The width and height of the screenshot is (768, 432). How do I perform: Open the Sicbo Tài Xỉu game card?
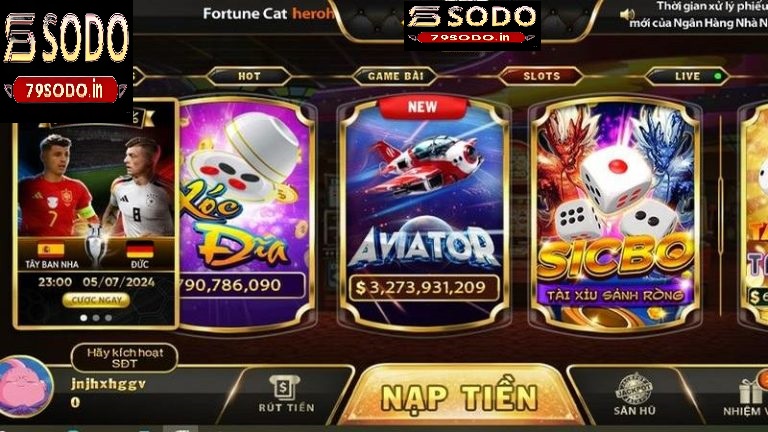click(615, 214)
